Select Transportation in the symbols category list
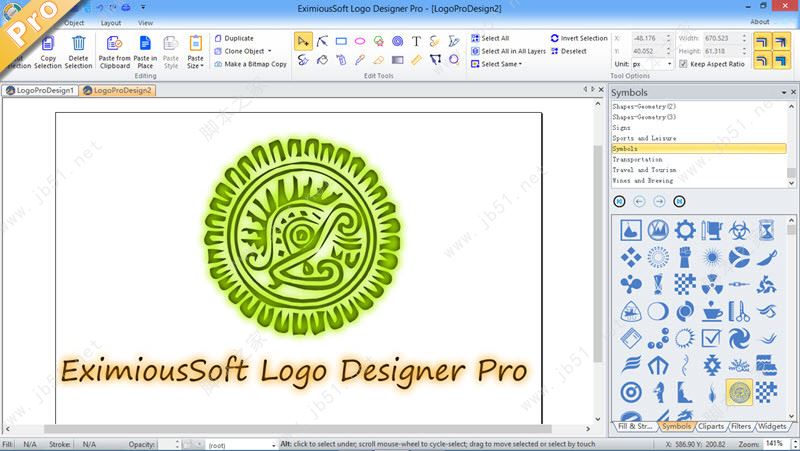800x451 pixels. point(637,159)
